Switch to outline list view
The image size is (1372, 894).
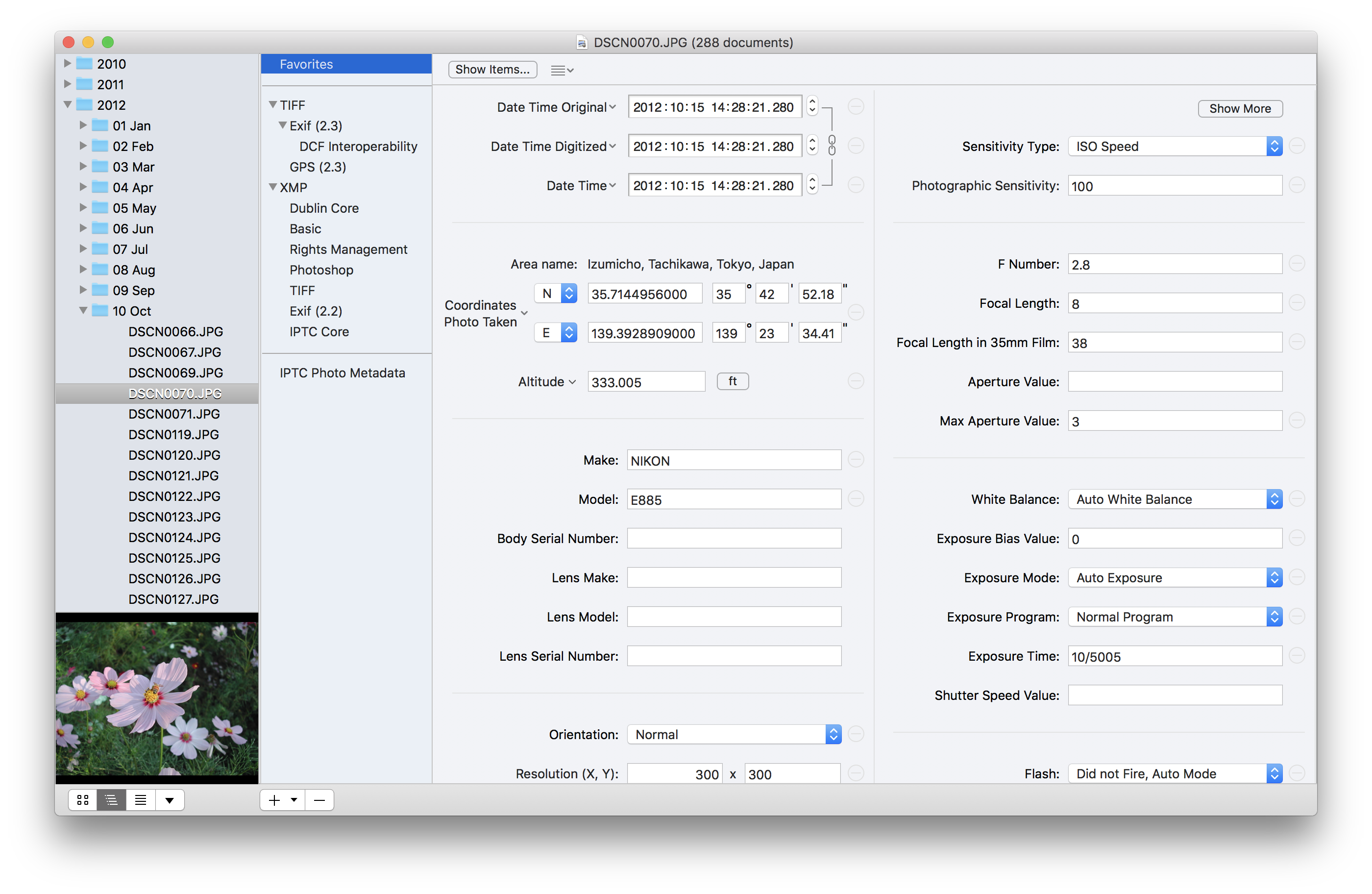(x=111, y=799)
